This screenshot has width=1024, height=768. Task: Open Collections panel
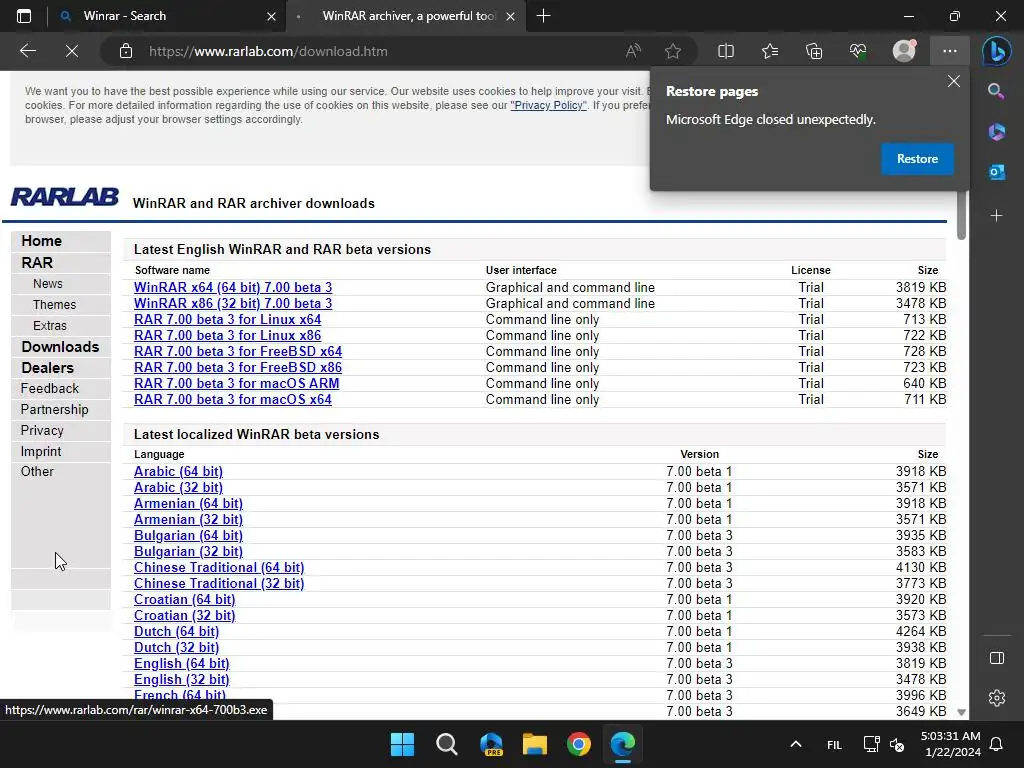pos(814,51)
